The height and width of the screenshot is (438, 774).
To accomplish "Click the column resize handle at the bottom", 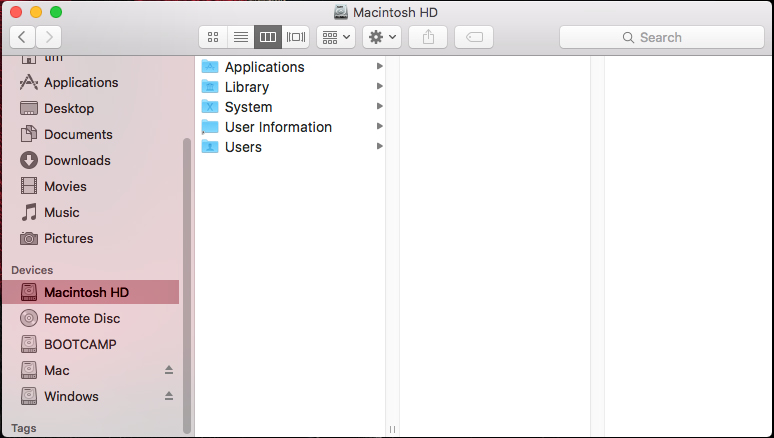I will [392, 429].
